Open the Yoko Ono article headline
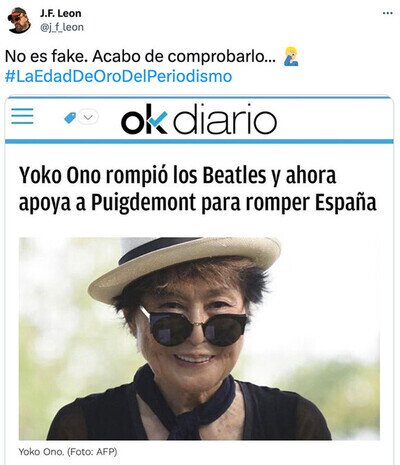 [x=198, y=189]
